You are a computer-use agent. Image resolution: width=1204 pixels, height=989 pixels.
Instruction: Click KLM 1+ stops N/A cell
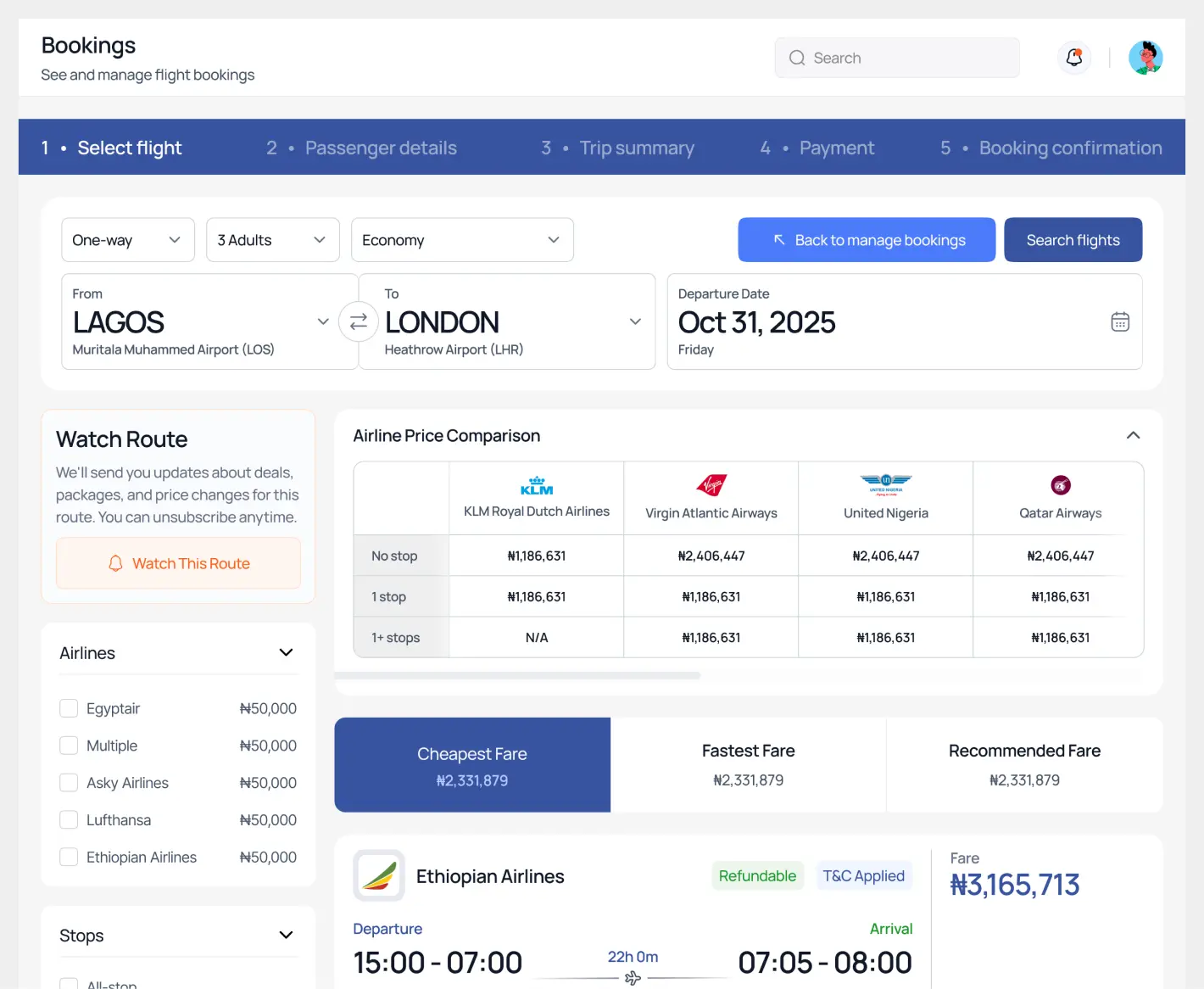pyautogui.click(x=537, y=637)
